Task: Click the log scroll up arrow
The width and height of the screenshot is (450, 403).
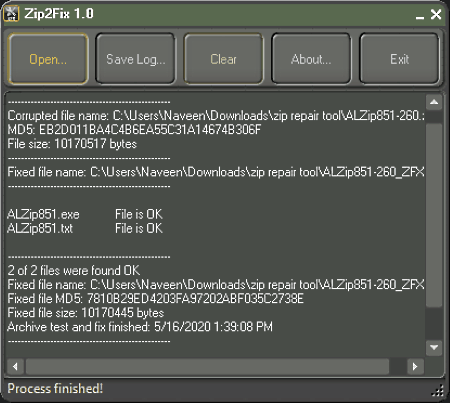Action: coord(434,102)
